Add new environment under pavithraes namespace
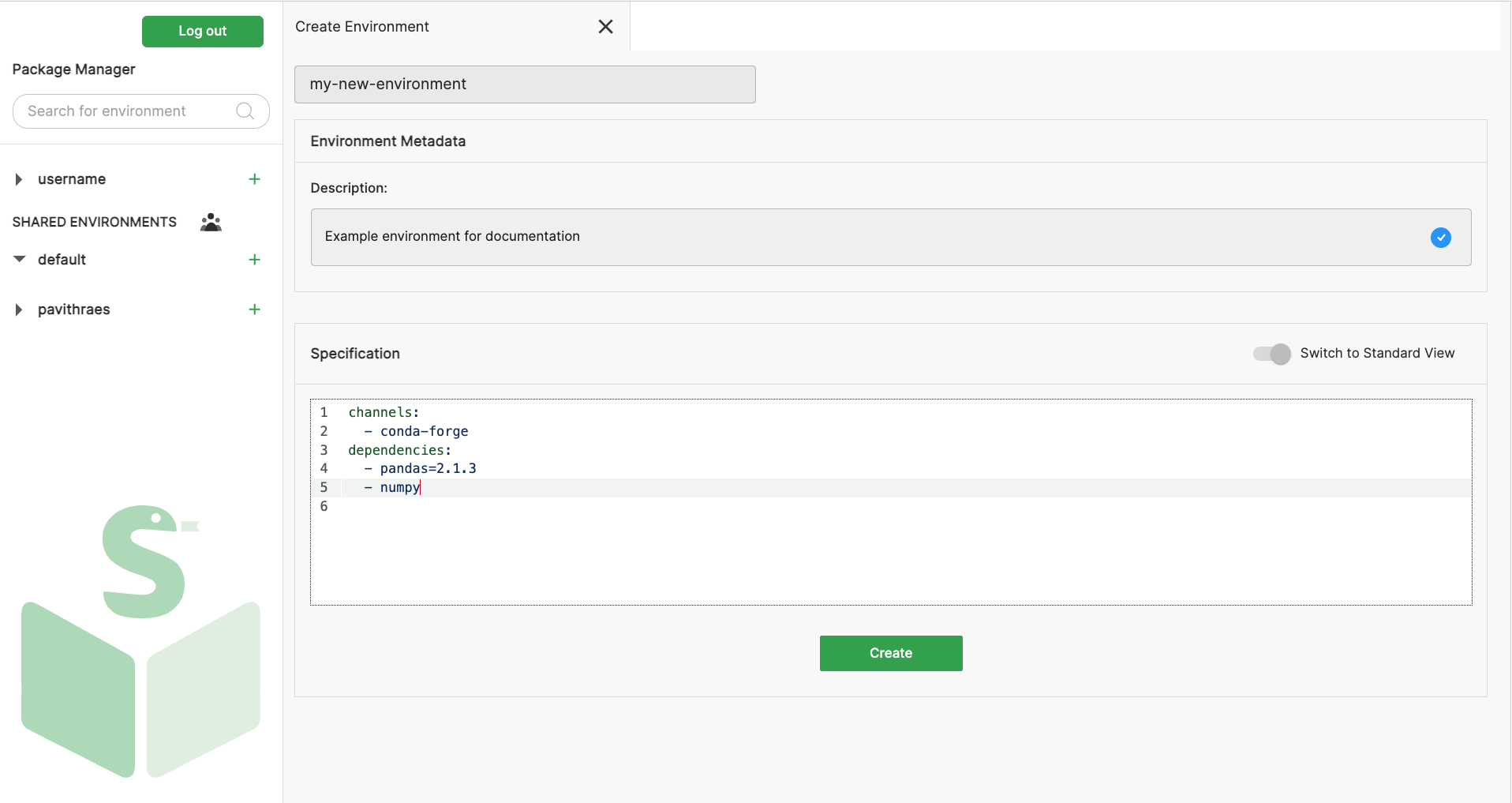The height and width of the screenshot is (803, 1512). pos(254,310)
